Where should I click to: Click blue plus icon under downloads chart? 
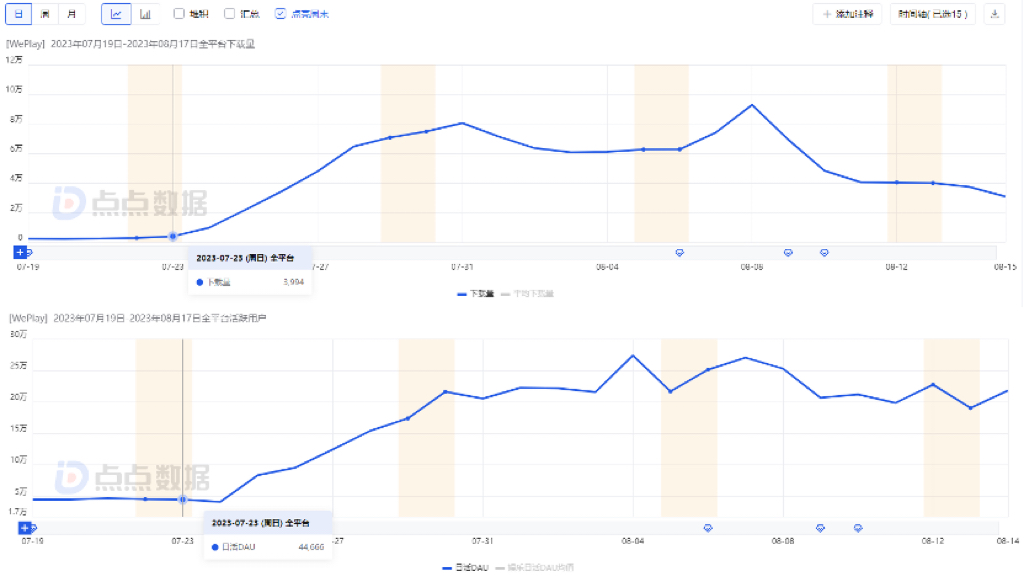click(20, 252)
